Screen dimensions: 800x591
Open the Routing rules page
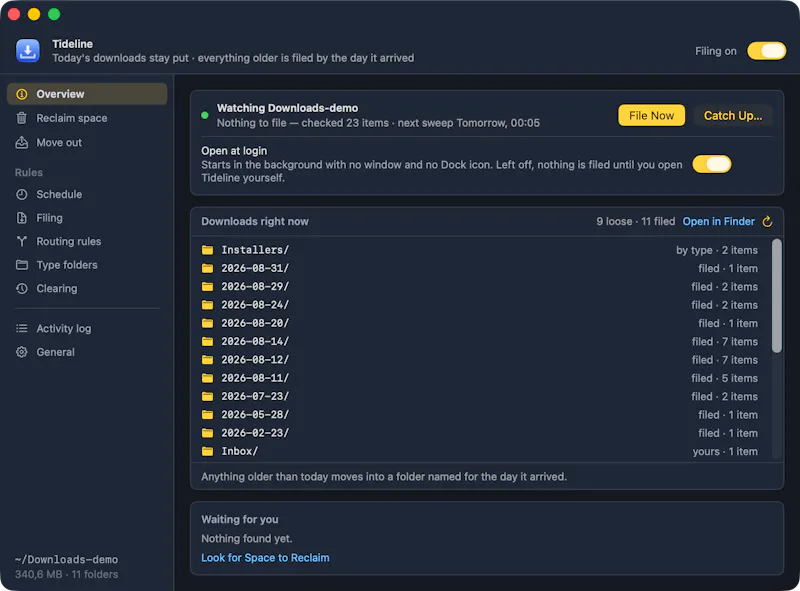point(87,241)
